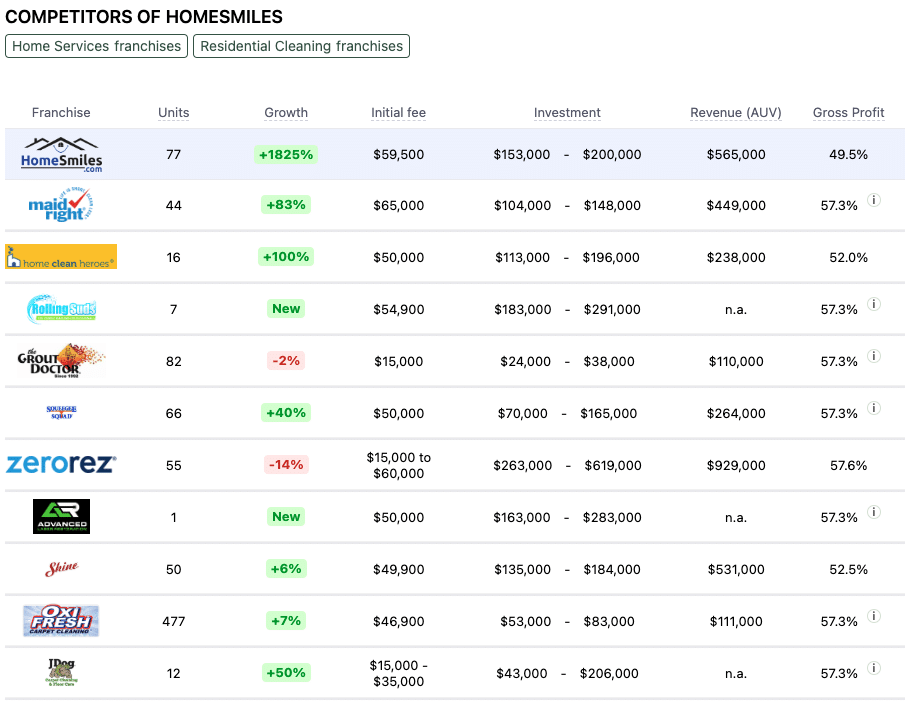This screenshot has width=912, height=718.
Task: Click the +50% growth badge
Action: point(286,673)
